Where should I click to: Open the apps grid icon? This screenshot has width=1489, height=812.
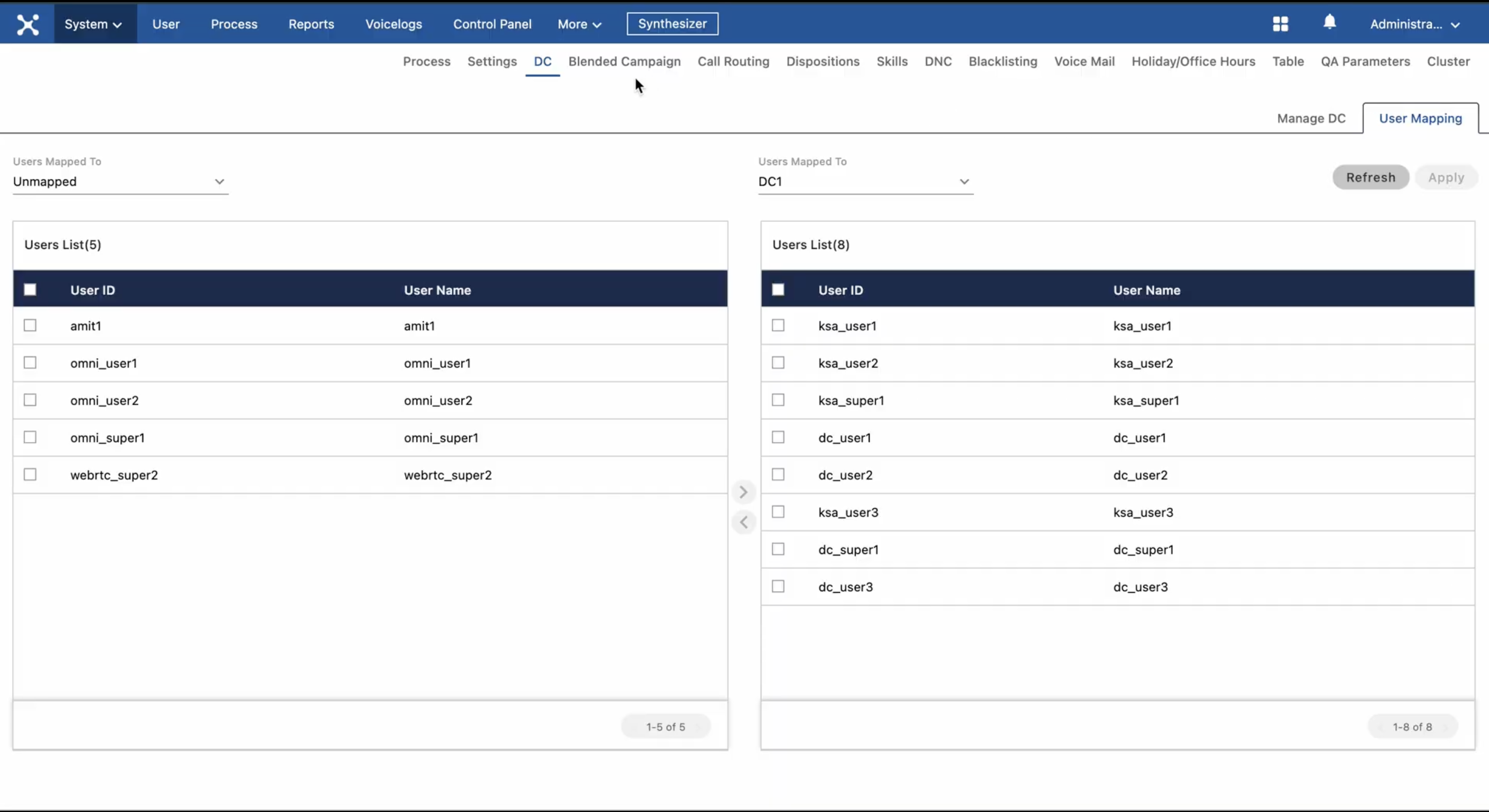click(1280, 24)
